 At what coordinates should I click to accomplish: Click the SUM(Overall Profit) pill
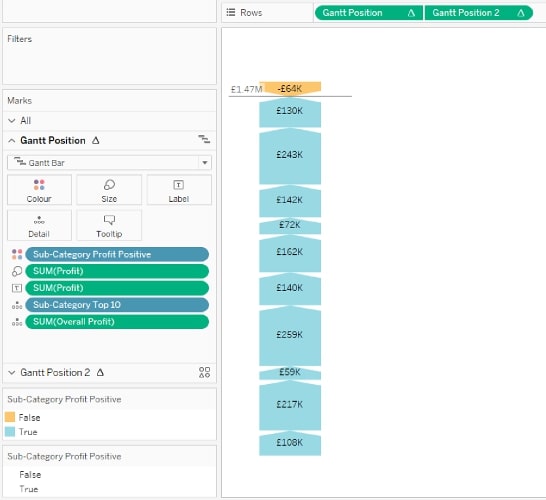coord(117,321)
